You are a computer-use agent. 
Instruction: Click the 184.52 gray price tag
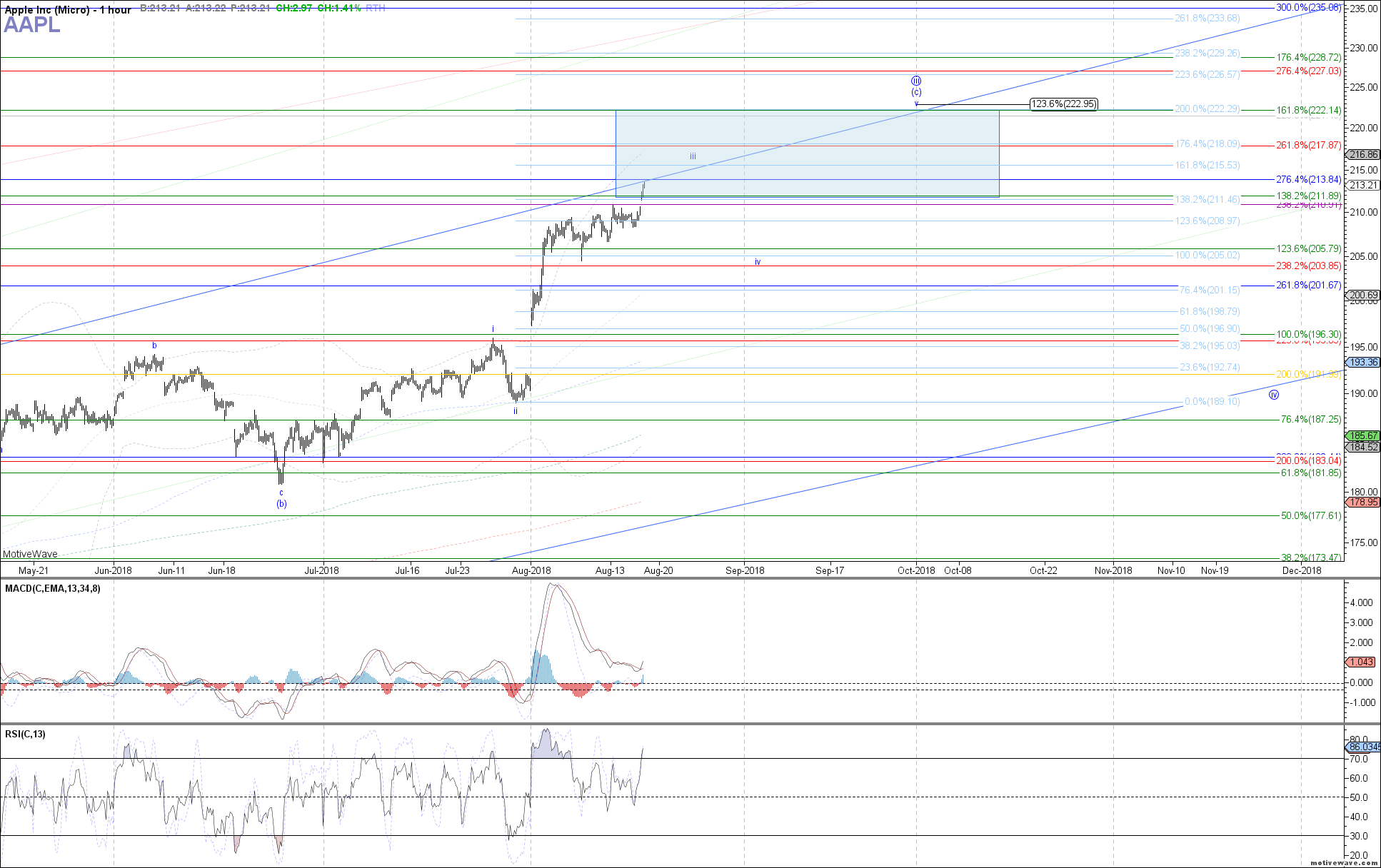[x=1363, y=447]
